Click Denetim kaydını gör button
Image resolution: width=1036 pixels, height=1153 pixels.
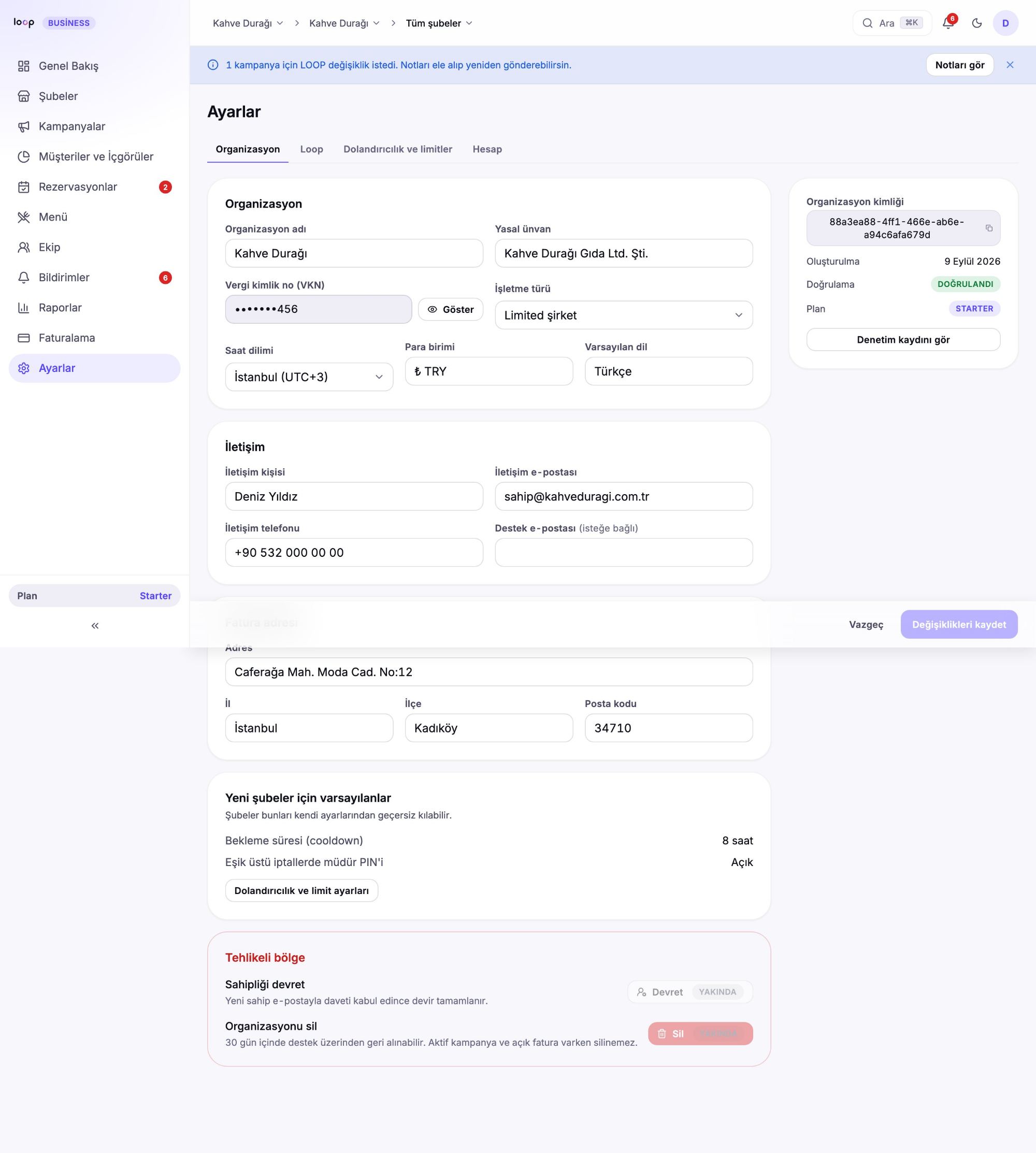pyautogui.click(x=903, y=340)
